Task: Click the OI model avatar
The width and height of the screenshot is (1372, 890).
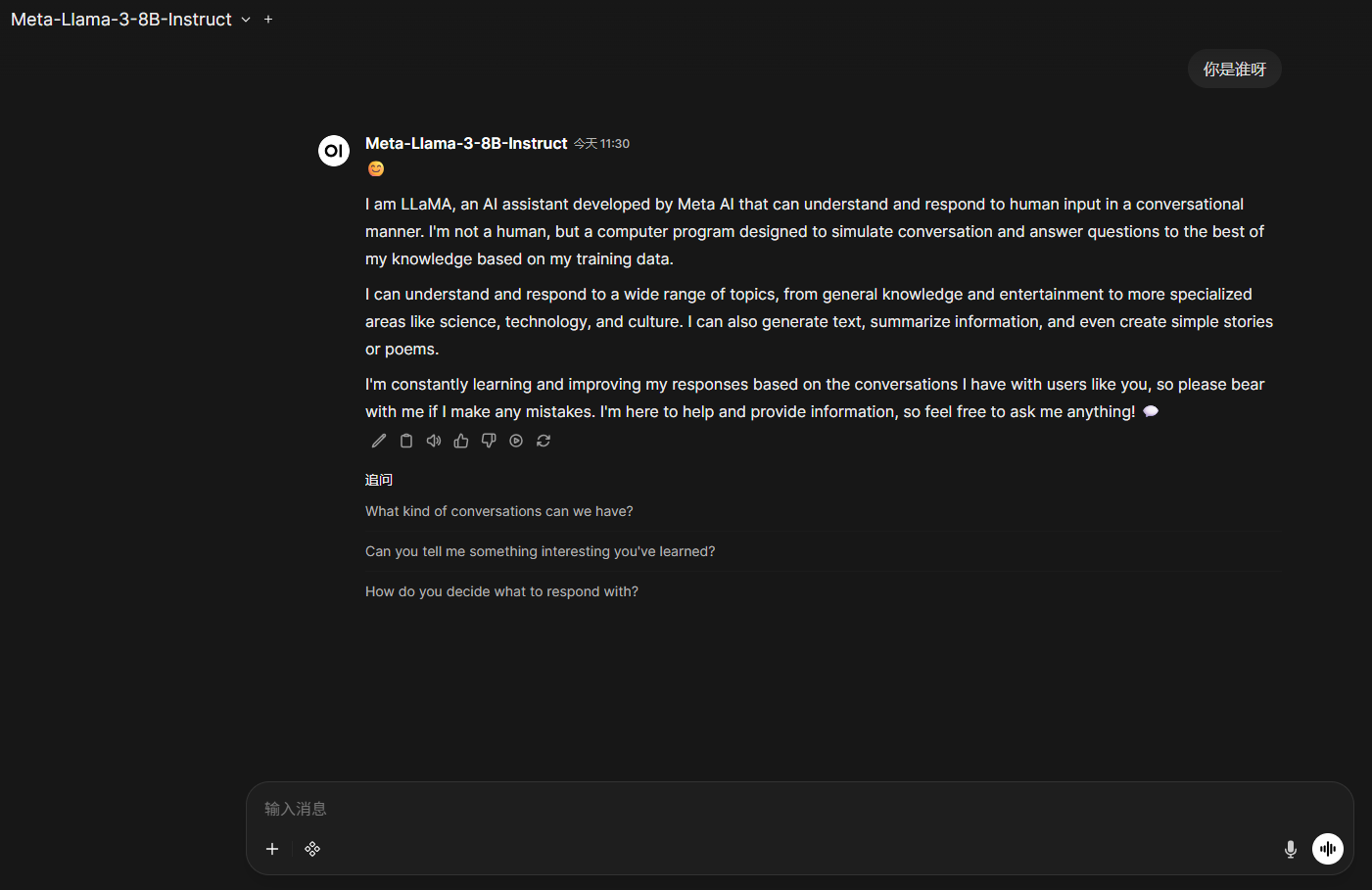Action: click(x=334, y=151)
